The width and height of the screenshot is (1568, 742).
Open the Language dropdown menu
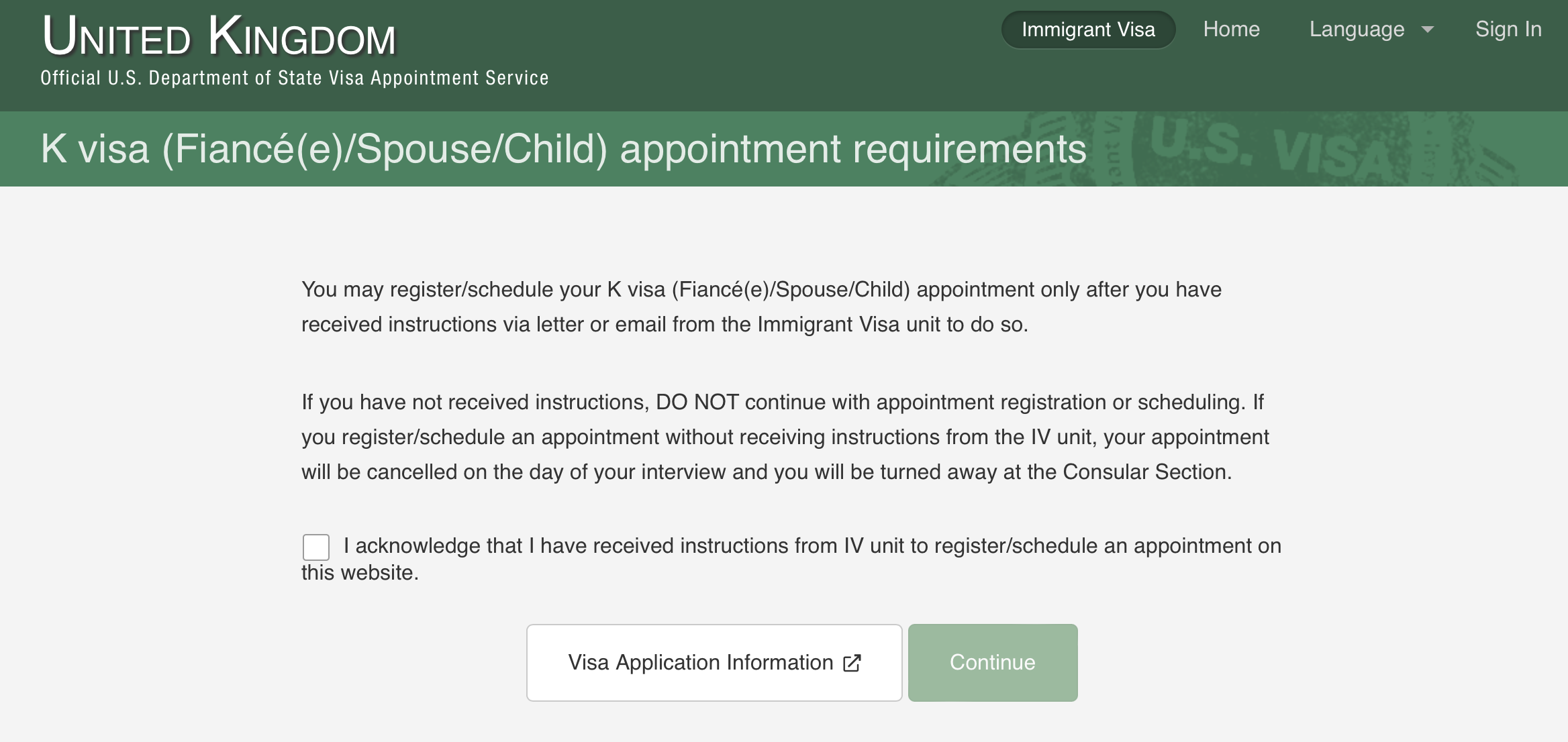1371,30
